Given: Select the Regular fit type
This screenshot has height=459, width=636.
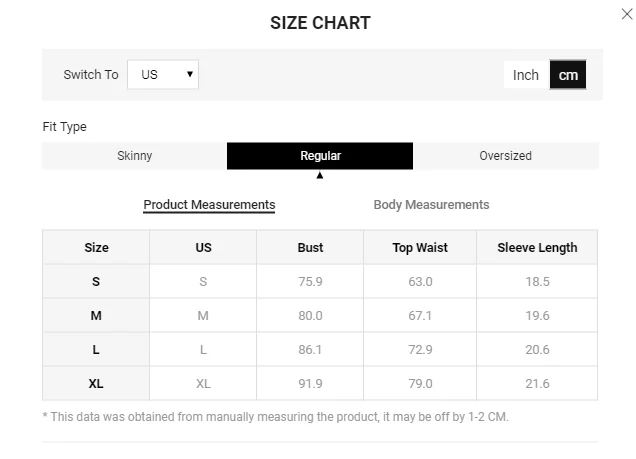Looking at the screenshot, I should 320,156.
